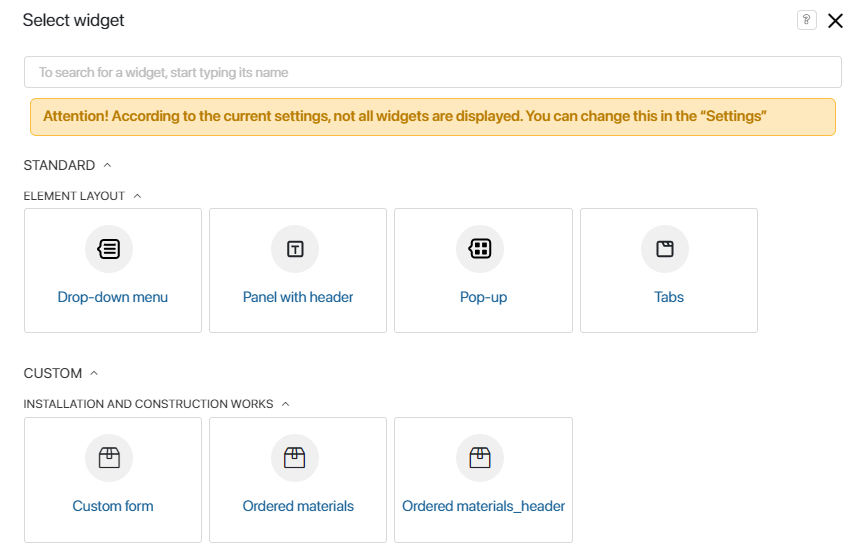The image size is (852, 558).
Task: Pick the Custom form label
Action: click(113, 506)
